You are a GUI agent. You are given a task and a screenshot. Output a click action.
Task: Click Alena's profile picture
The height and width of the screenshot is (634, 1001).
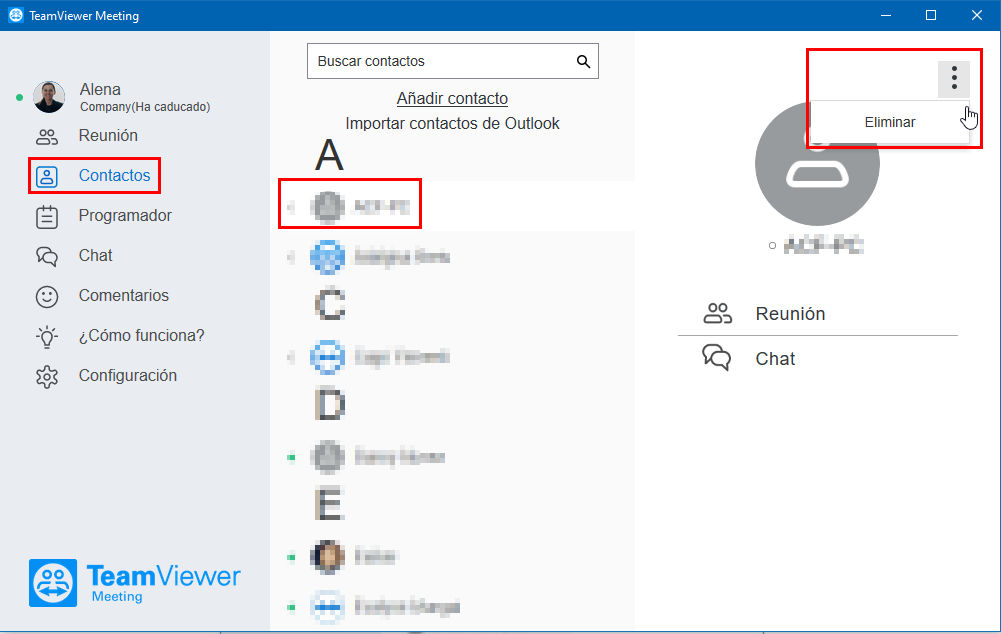tap(49, 97)
